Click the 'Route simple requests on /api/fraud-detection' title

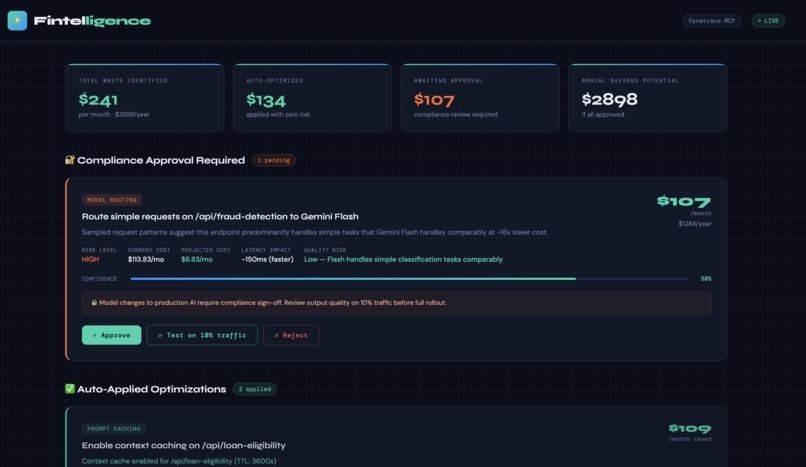(x=220, y=216)
